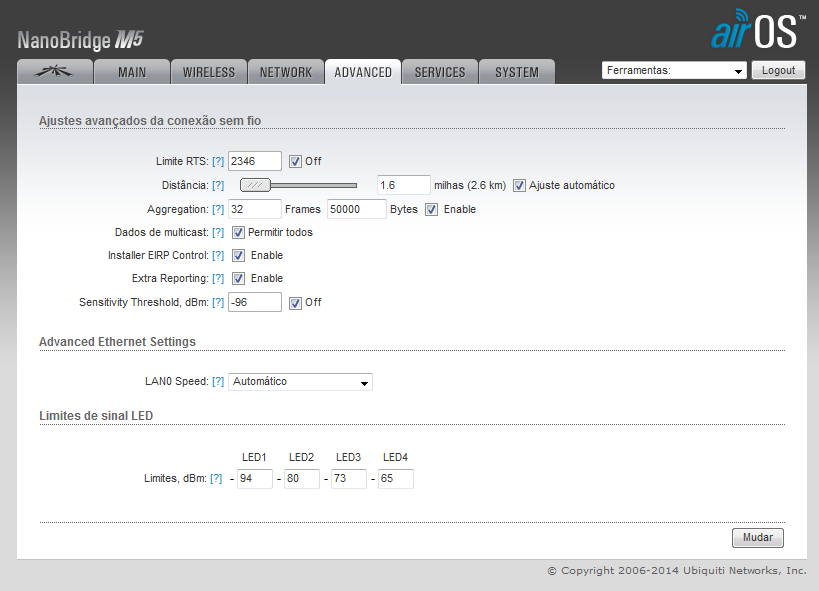Screen dimensions: 819x591
Task: Click the NanoBridge M5 title
Action: (80, 40)
